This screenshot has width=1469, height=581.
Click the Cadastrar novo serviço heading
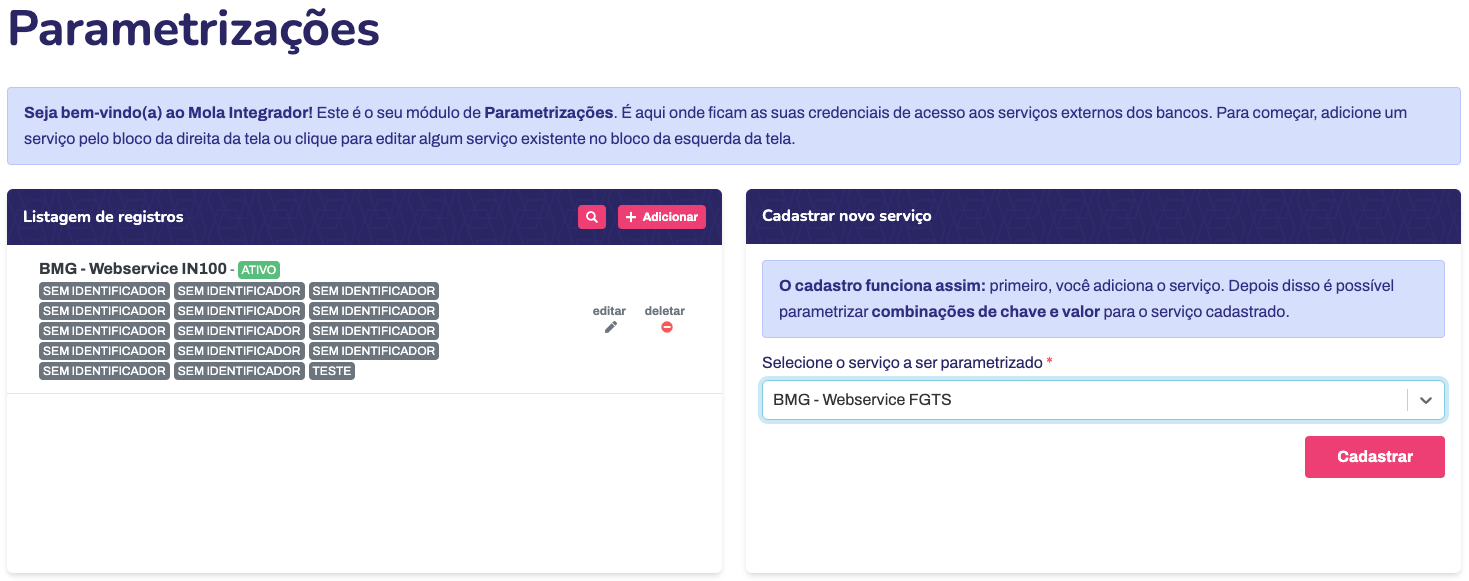click(x=847, y=216)
